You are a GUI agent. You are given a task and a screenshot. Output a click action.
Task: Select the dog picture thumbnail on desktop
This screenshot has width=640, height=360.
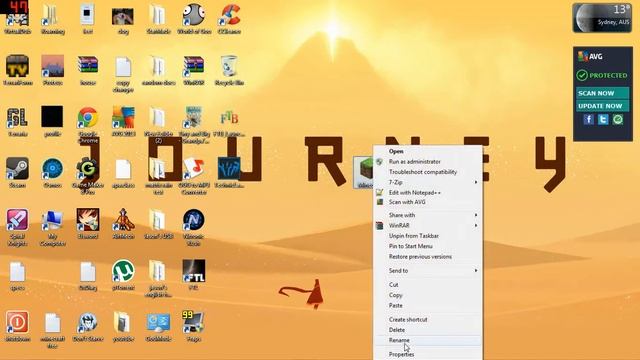point(123,16)
